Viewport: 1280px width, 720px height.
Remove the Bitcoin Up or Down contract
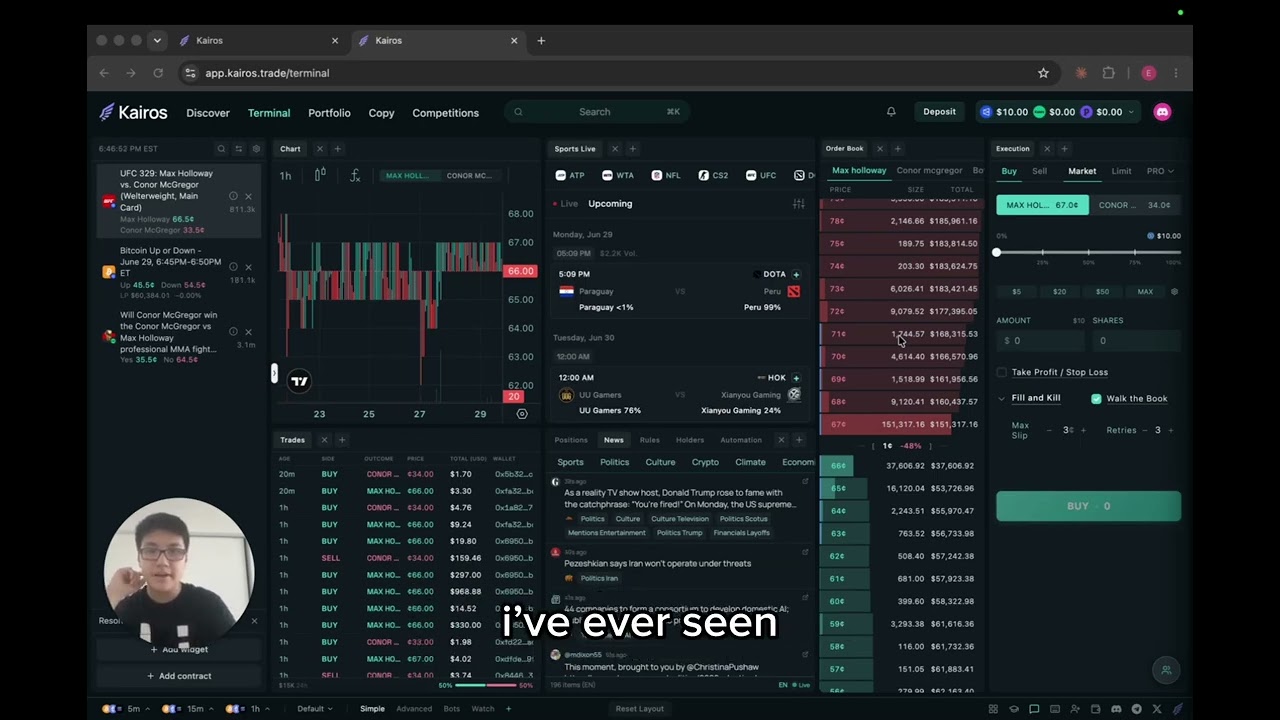coord(249,267)
